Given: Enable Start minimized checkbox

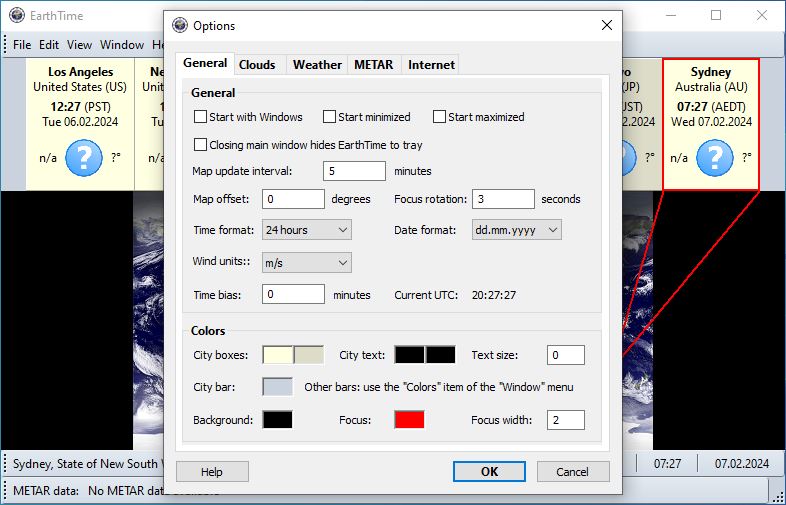Looking at the screenshot, I should pyautogui.click(x=329, y=117).
